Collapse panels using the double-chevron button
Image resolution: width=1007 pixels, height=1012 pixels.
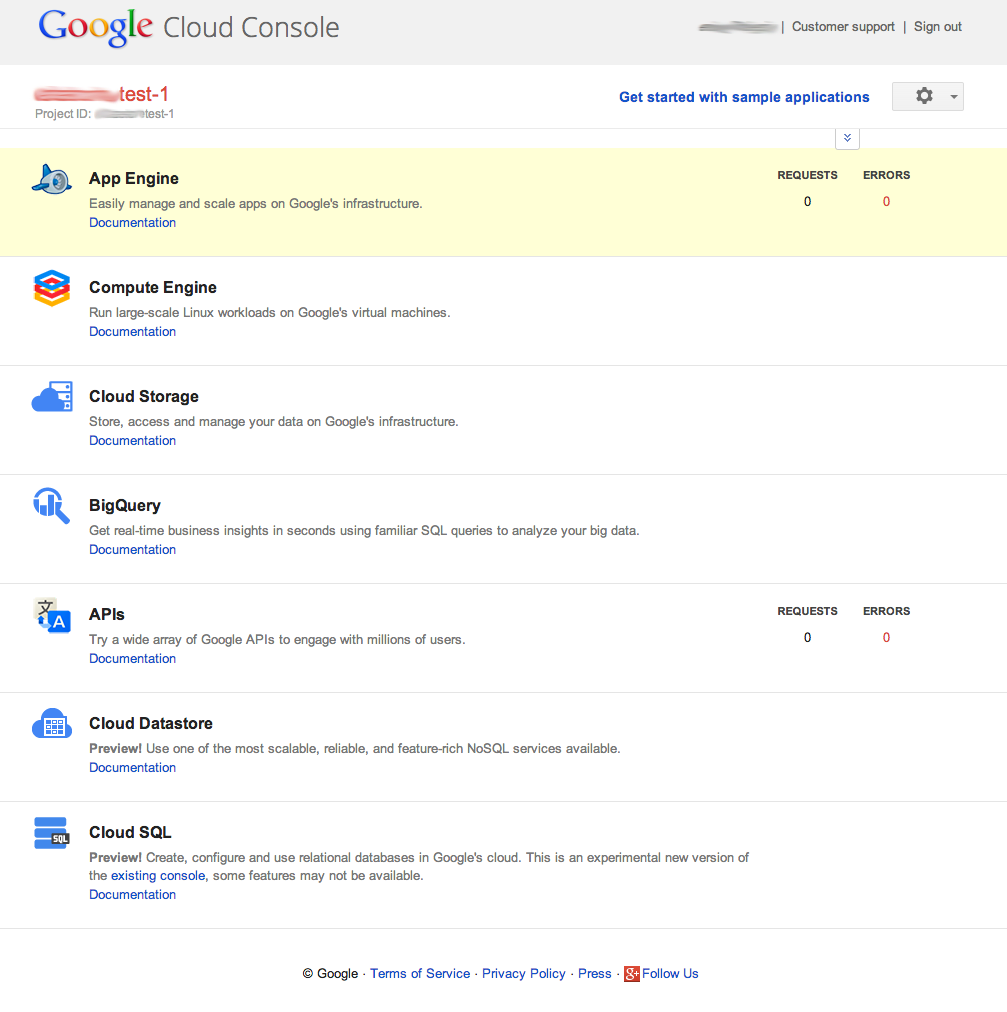click(847, 137)
